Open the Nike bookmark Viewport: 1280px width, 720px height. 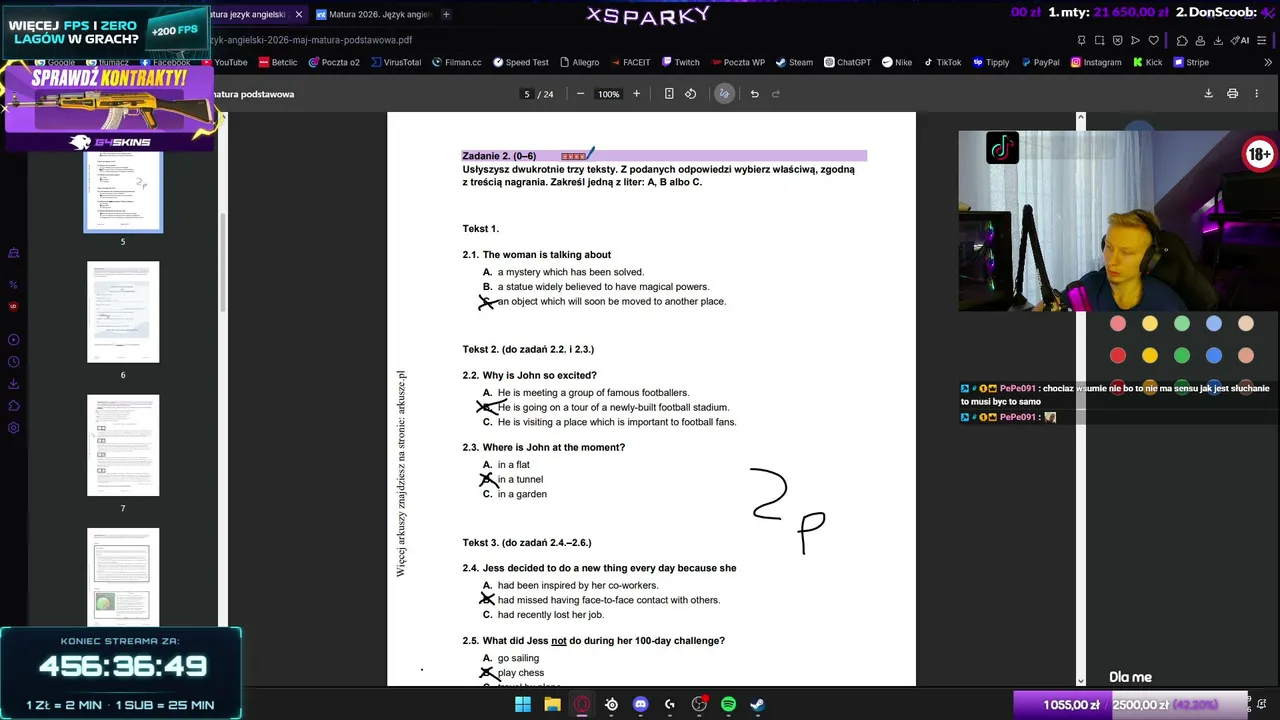coord(897,62)
